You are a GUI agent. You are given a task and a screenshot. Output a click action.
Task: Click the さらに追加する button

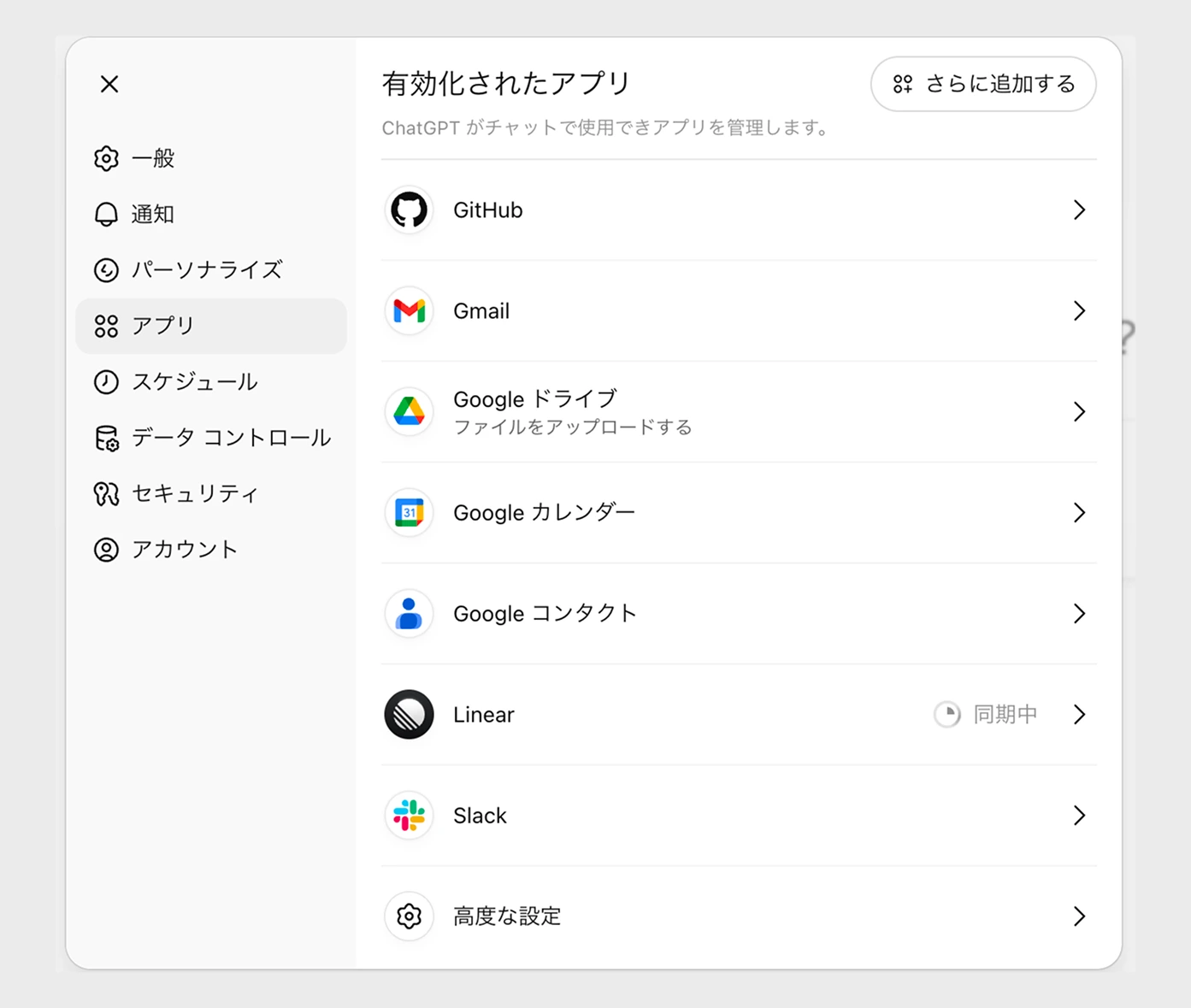tap(983, 84)
